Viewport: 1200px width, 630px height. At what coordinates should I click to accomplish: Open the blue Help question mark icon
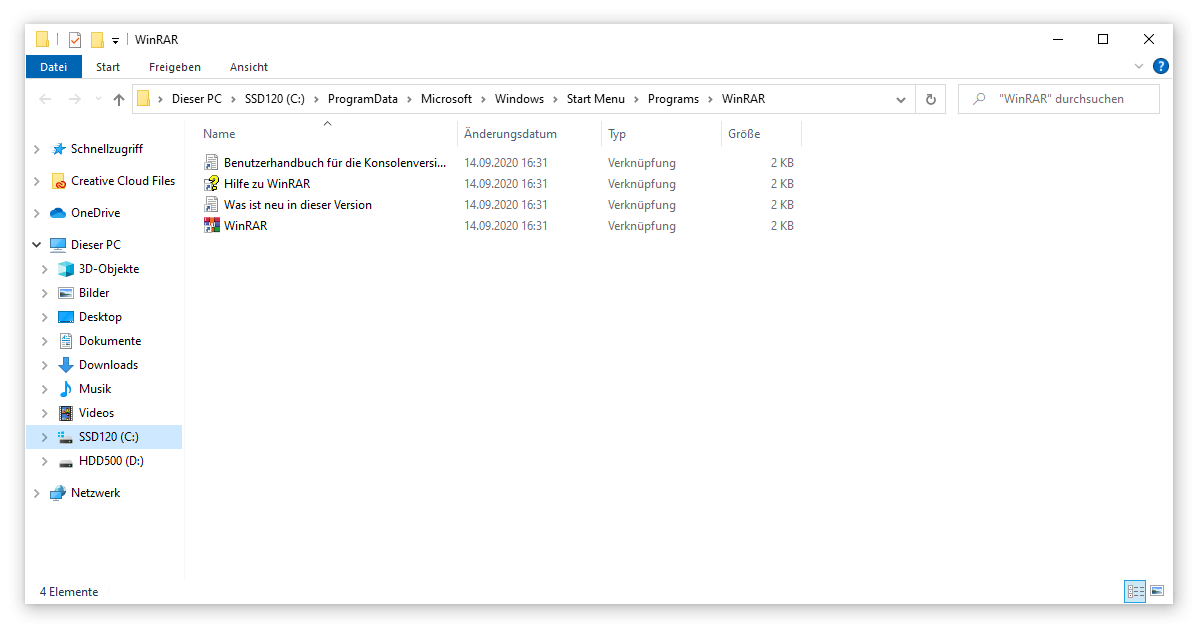click(x=1160, y=66)
